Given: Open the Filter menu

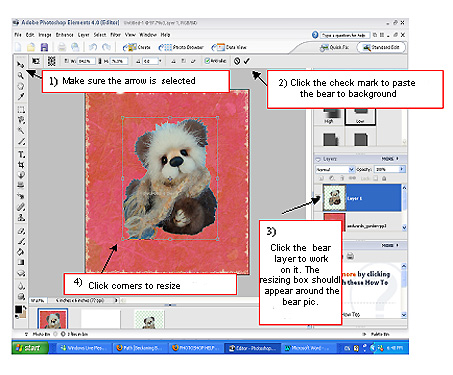Looking at the screenshot, I should [115, 35].
